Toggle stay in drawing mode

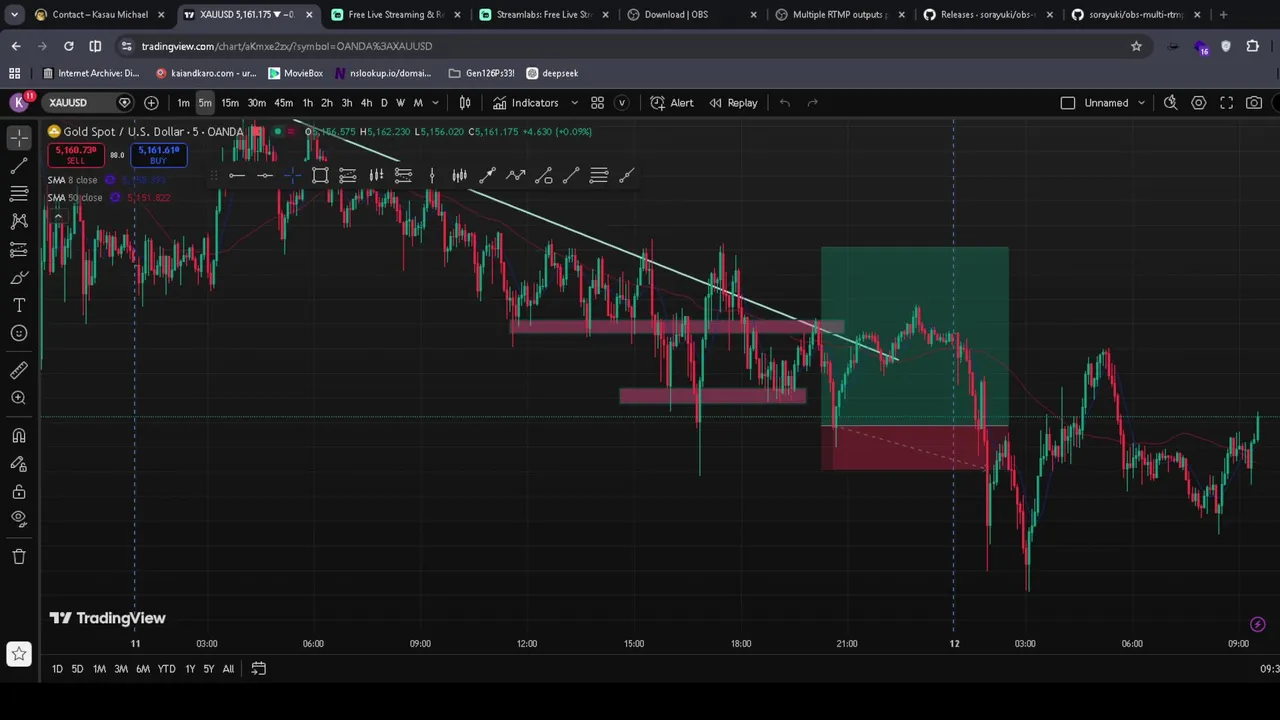[x=19, y=464]
